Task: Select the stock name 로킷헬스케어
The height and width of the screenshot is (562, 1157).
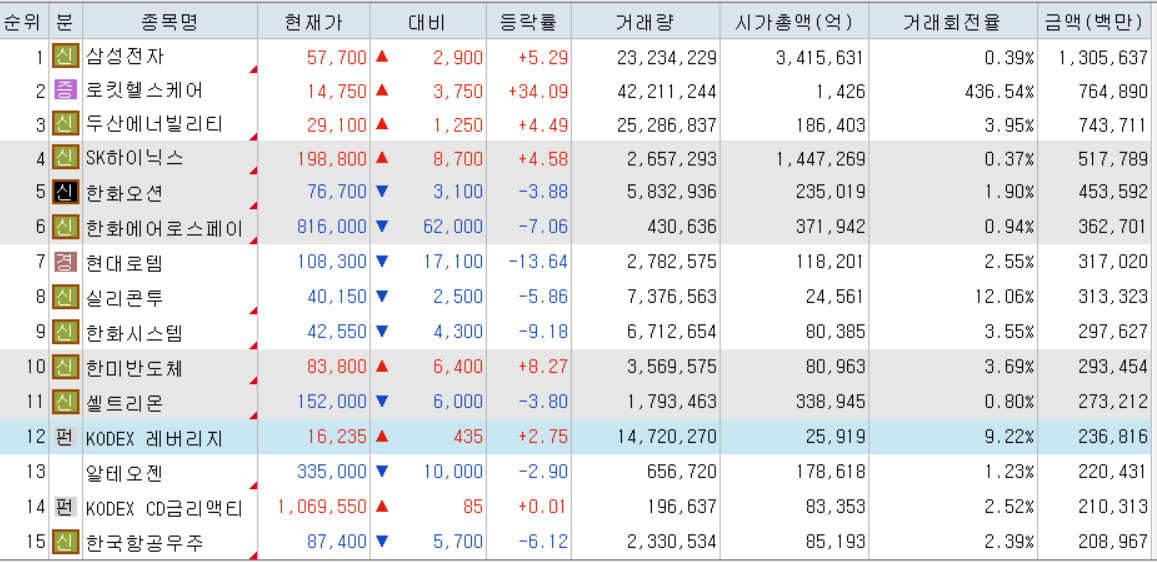Action: [144, 91]
